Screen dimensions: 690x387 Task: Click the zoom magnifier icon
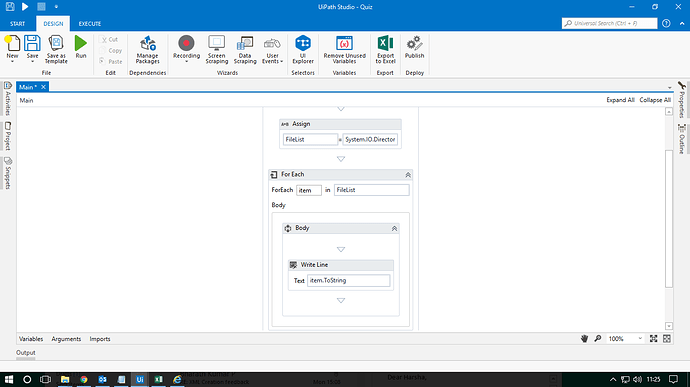click(x=598, y=339)
